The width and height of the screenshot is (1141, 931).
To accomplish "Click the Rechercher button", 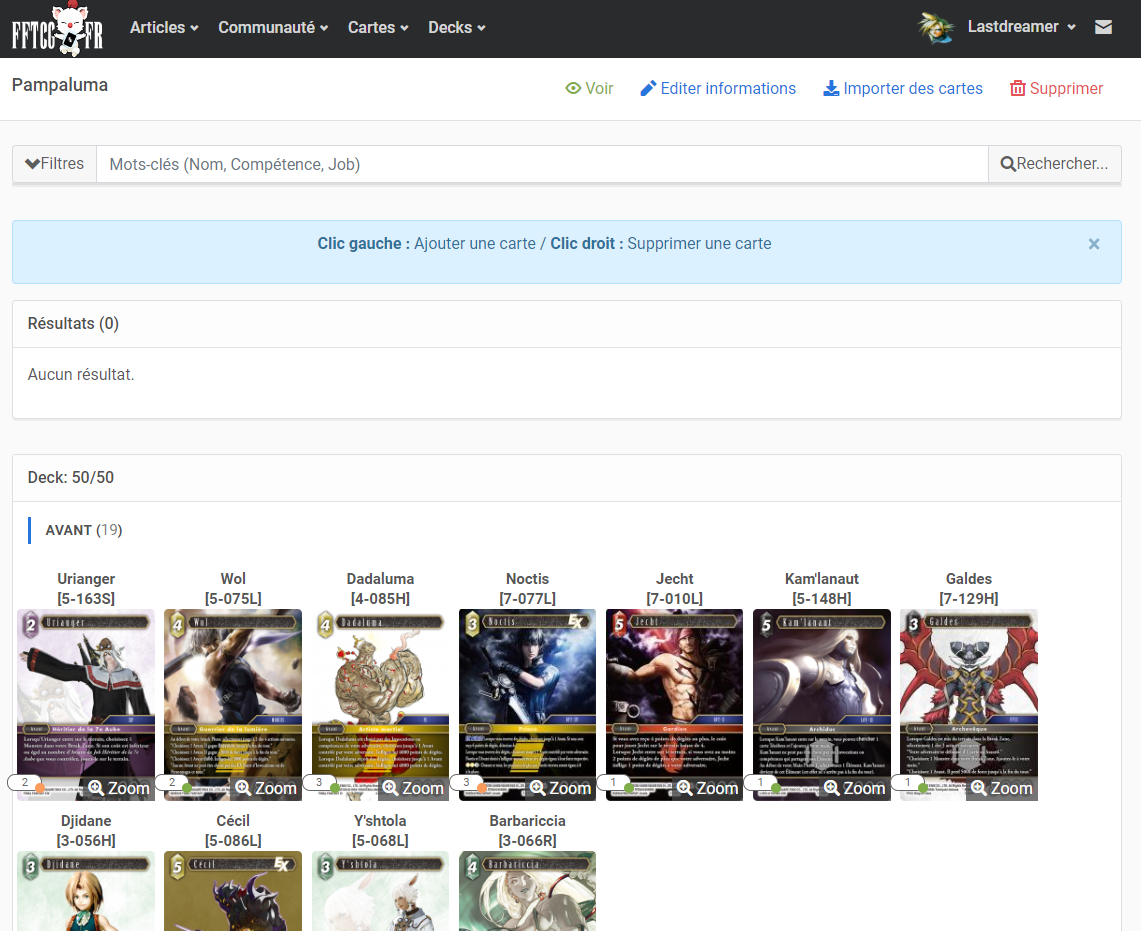I will [x=1054, y=164].
